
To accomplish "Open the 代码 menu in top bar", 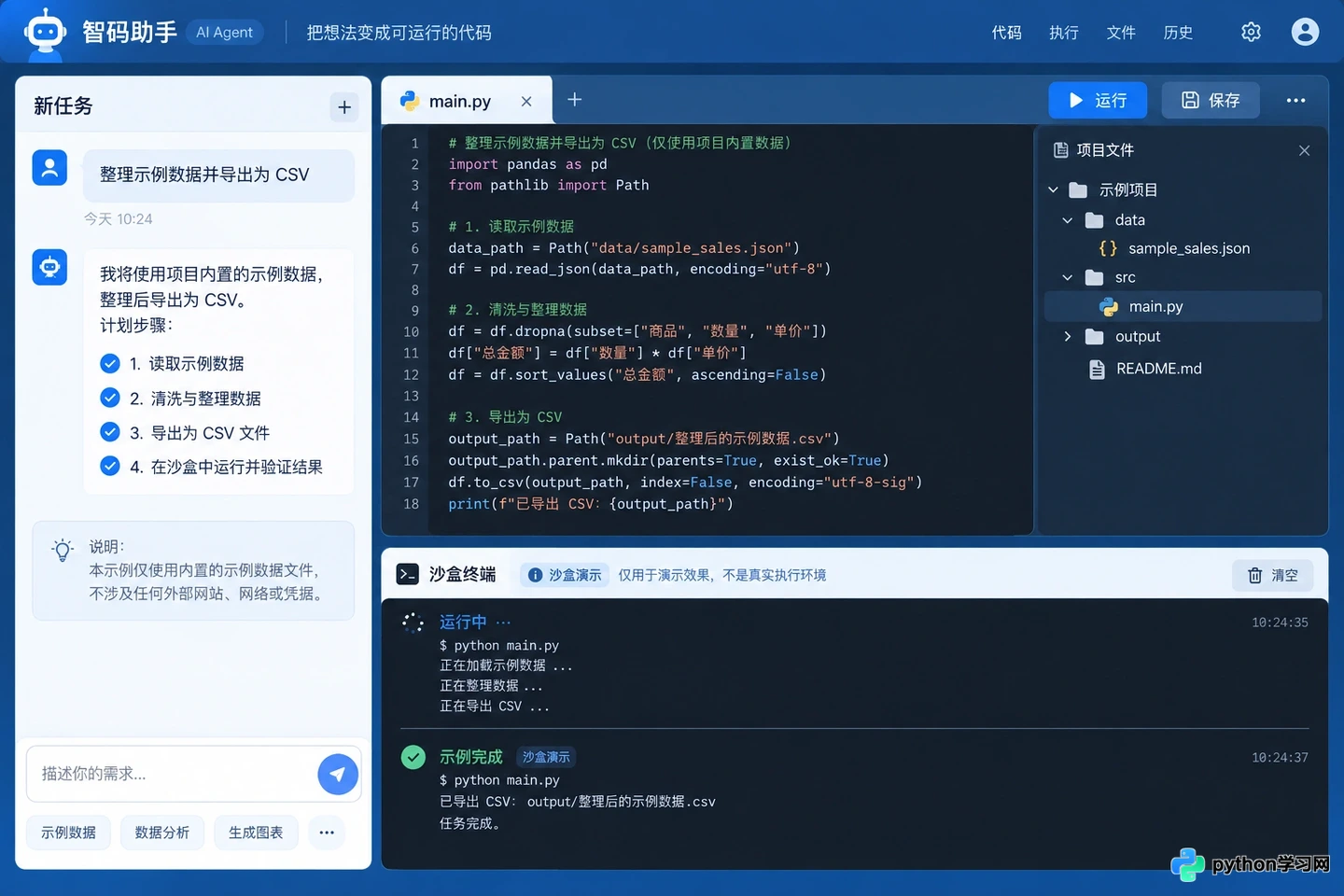I will (1006, 33).
